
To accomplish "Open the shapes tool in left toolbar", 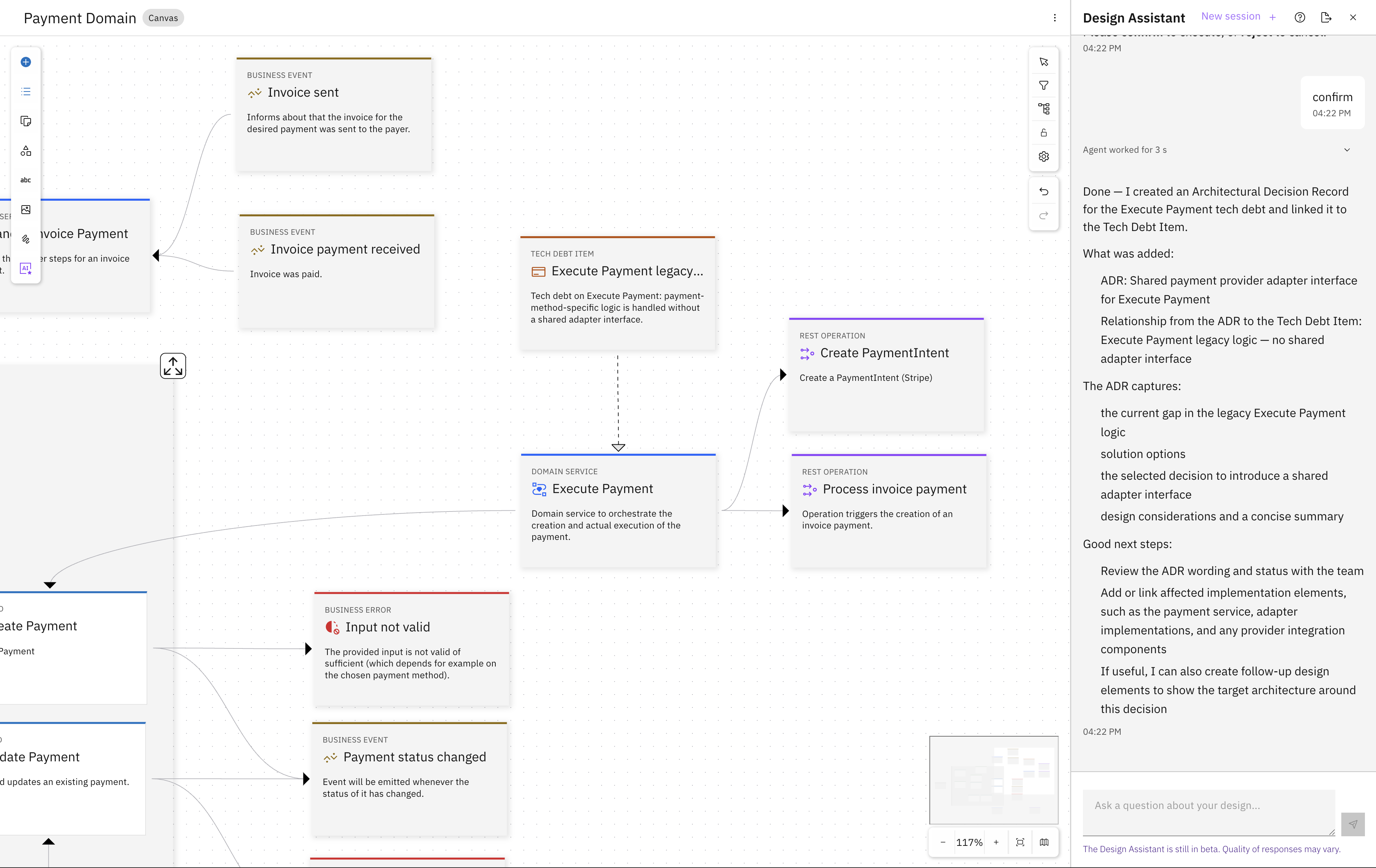I will [26, 151].
